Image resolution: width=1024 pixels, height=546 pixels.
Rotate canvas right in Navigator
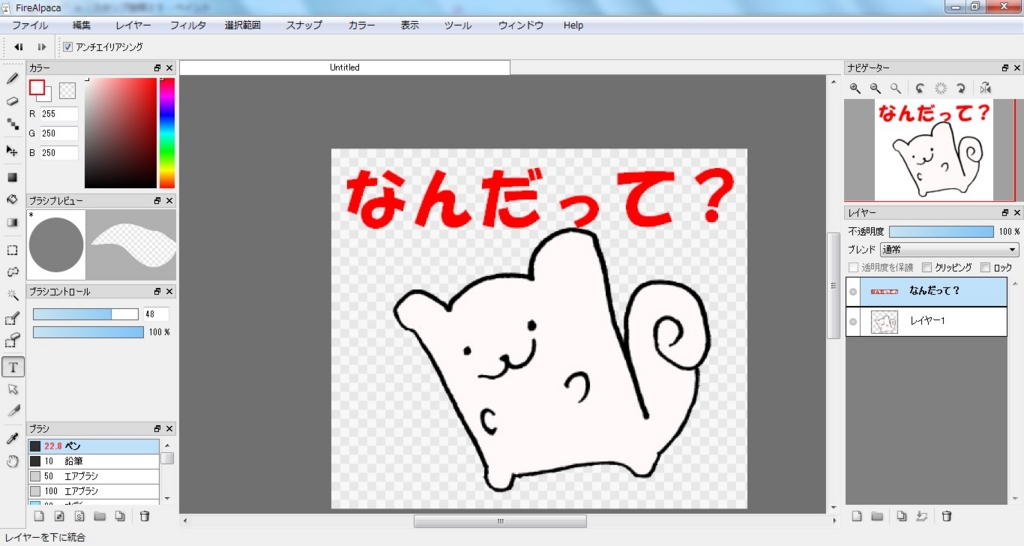(x=961, y=88)
